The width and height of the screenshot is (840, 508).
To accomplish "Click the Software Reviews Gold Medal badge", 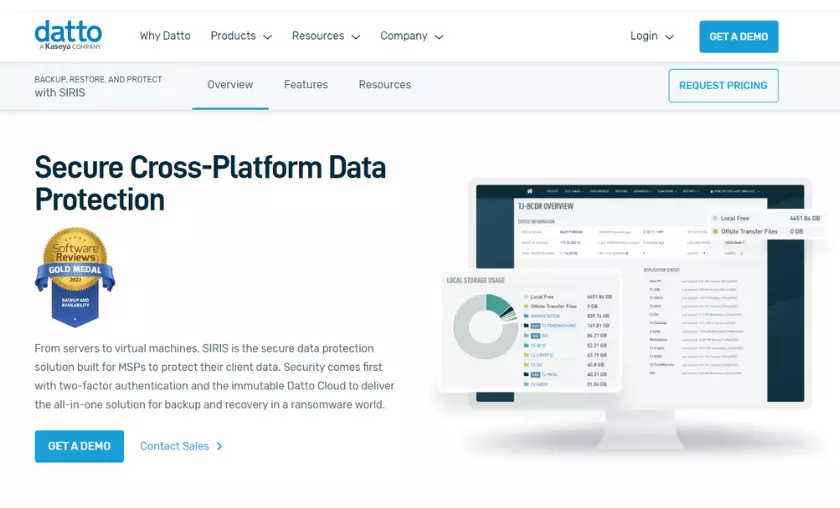I will click(75, 276).
